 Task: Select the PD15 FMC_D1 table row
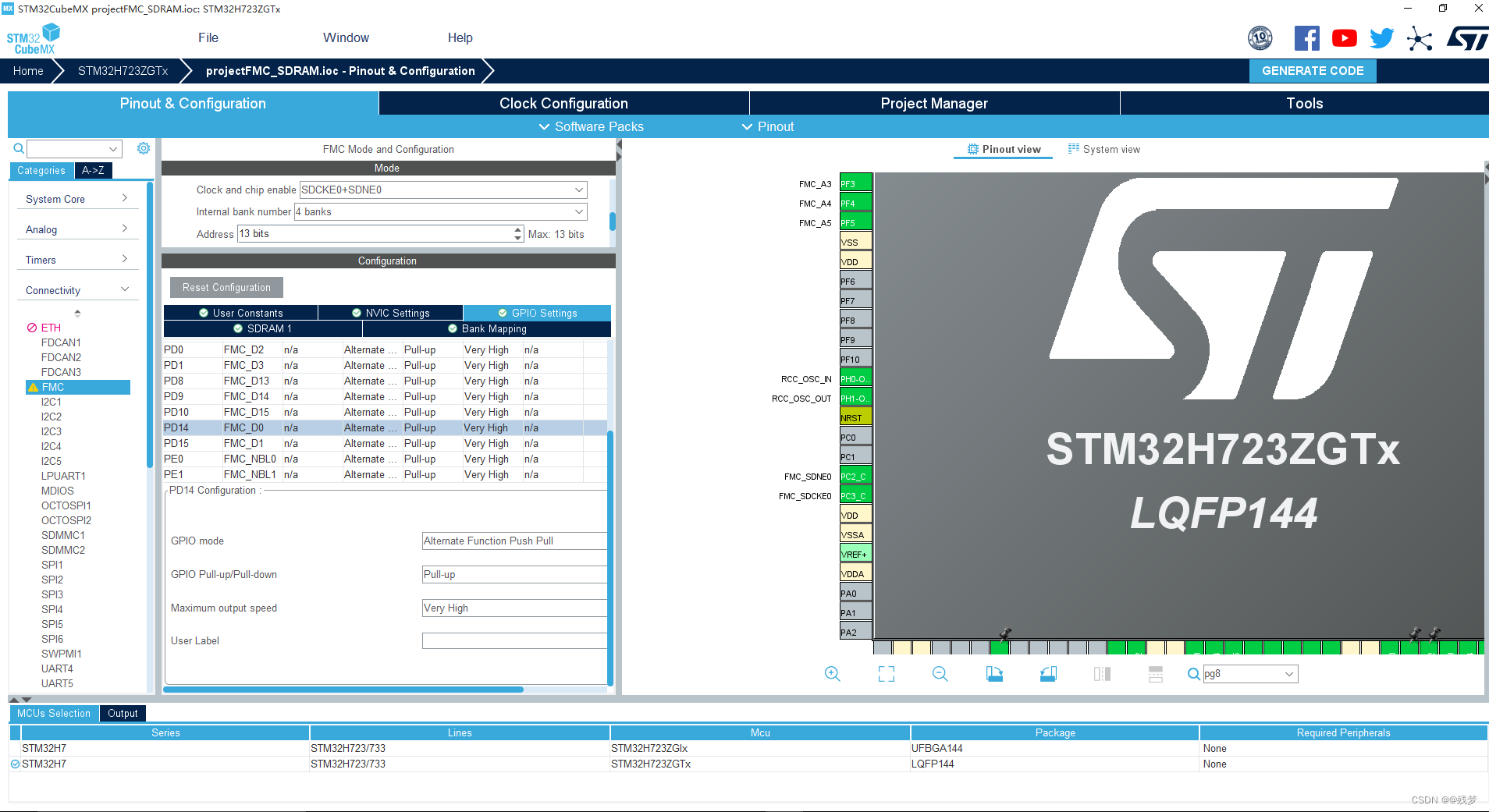[385, 443]
